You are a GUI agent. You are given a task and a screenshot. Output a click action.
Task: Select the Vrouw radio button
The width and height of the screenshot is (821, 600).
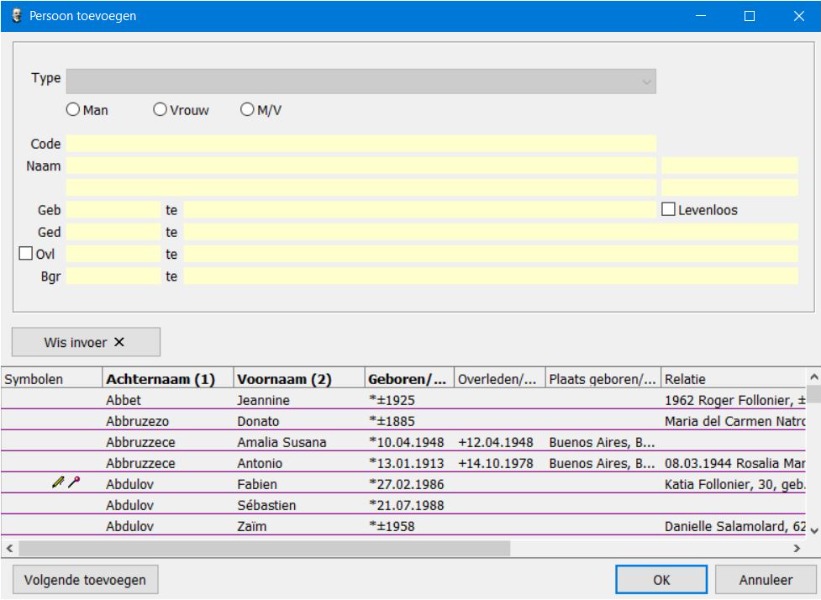pos(160,110)
